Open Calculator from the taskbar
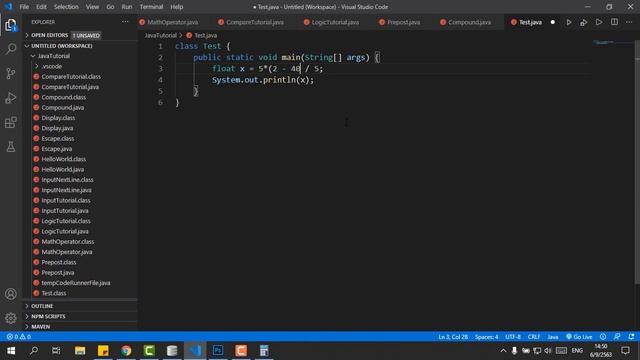The image size is (640, 360). 264,351
